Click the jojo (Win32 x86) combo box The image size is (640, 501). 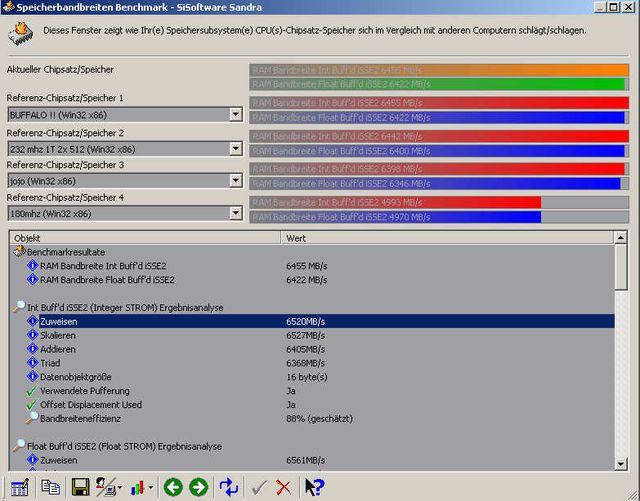[x=125, y=180]
